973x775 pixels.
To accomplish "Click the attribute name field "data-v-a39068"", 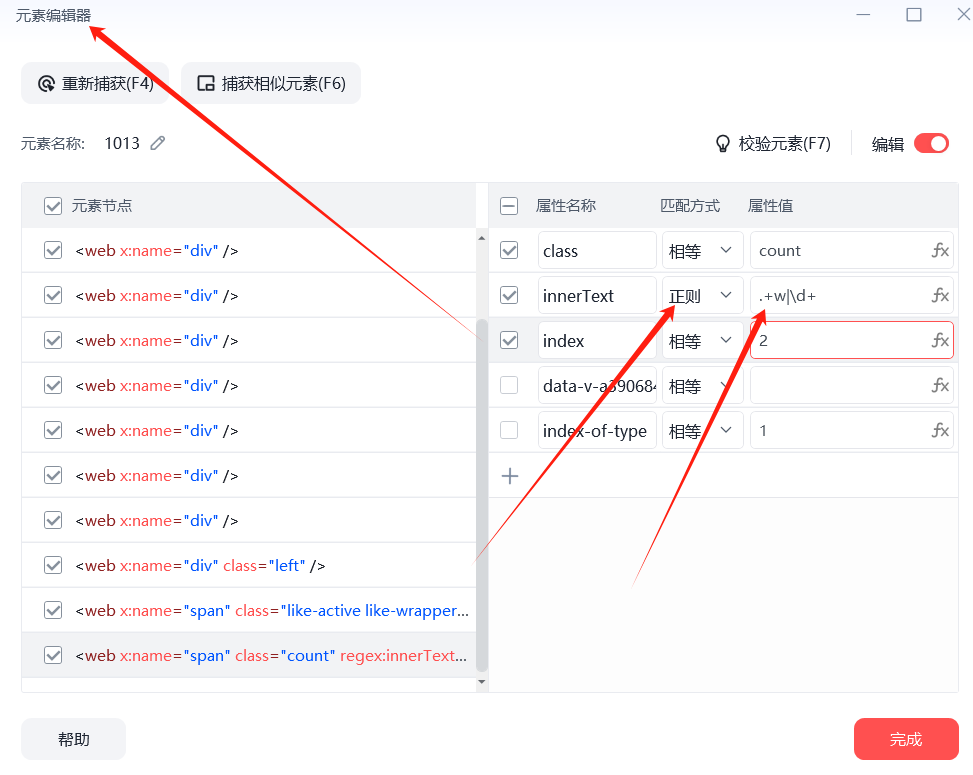I will (x=597, y=385).
